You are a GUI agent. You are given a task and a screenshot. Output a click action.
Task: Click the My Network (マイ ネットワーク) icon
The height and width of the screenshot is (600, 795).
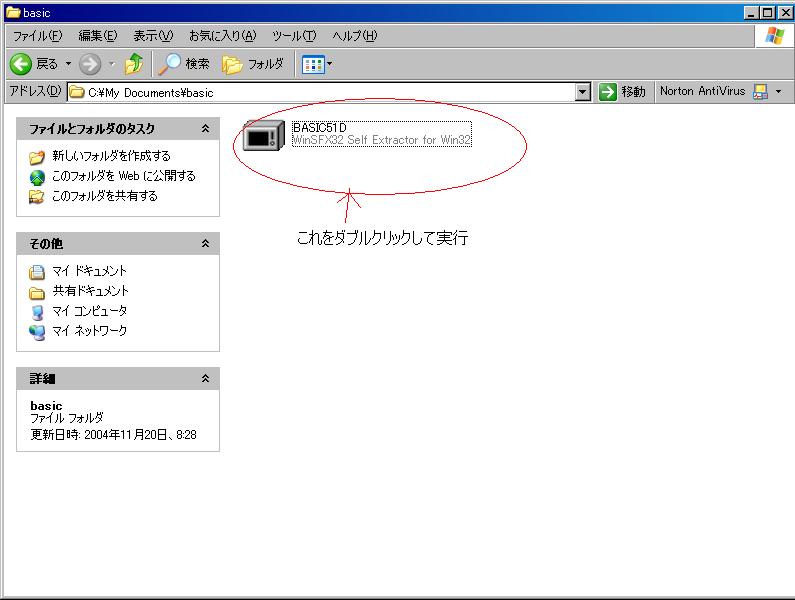pyautogui.click(x=37, y=332)
